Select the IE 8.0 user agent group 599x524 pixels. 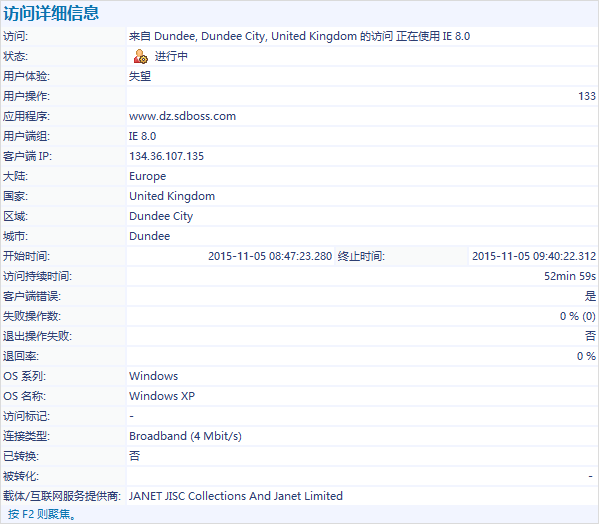click(x=142, y=136)
